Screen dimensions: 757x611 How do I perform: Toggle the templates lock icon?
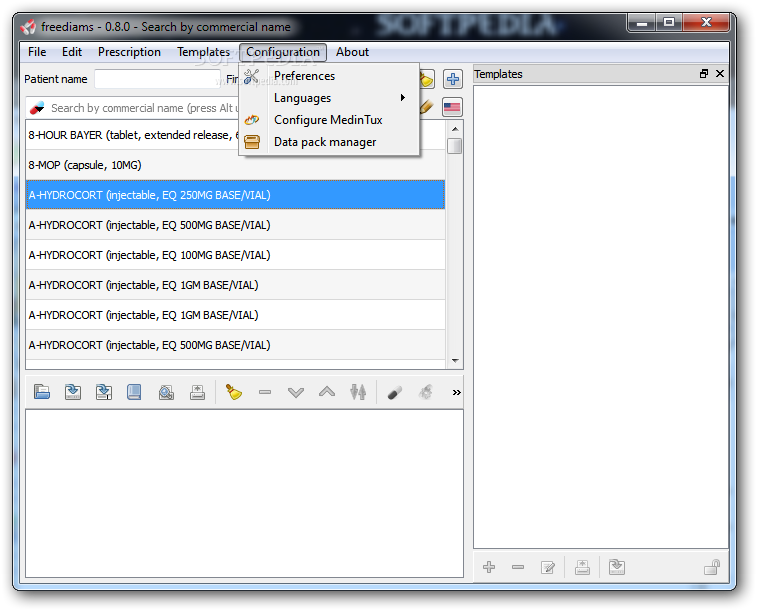[712, 567]
